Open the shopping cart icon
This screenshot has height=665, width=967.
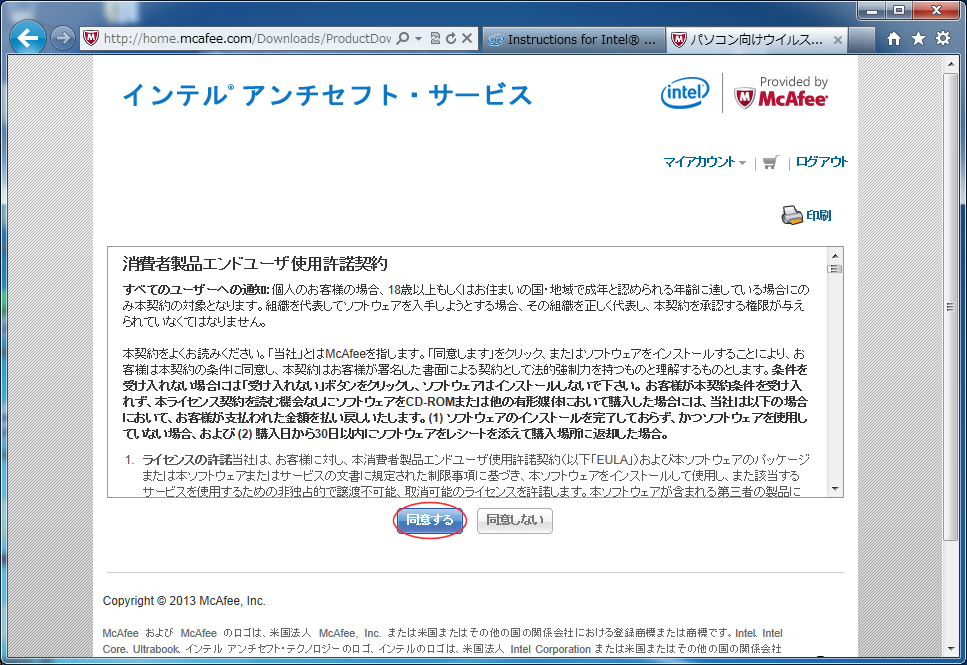(770, 163)
